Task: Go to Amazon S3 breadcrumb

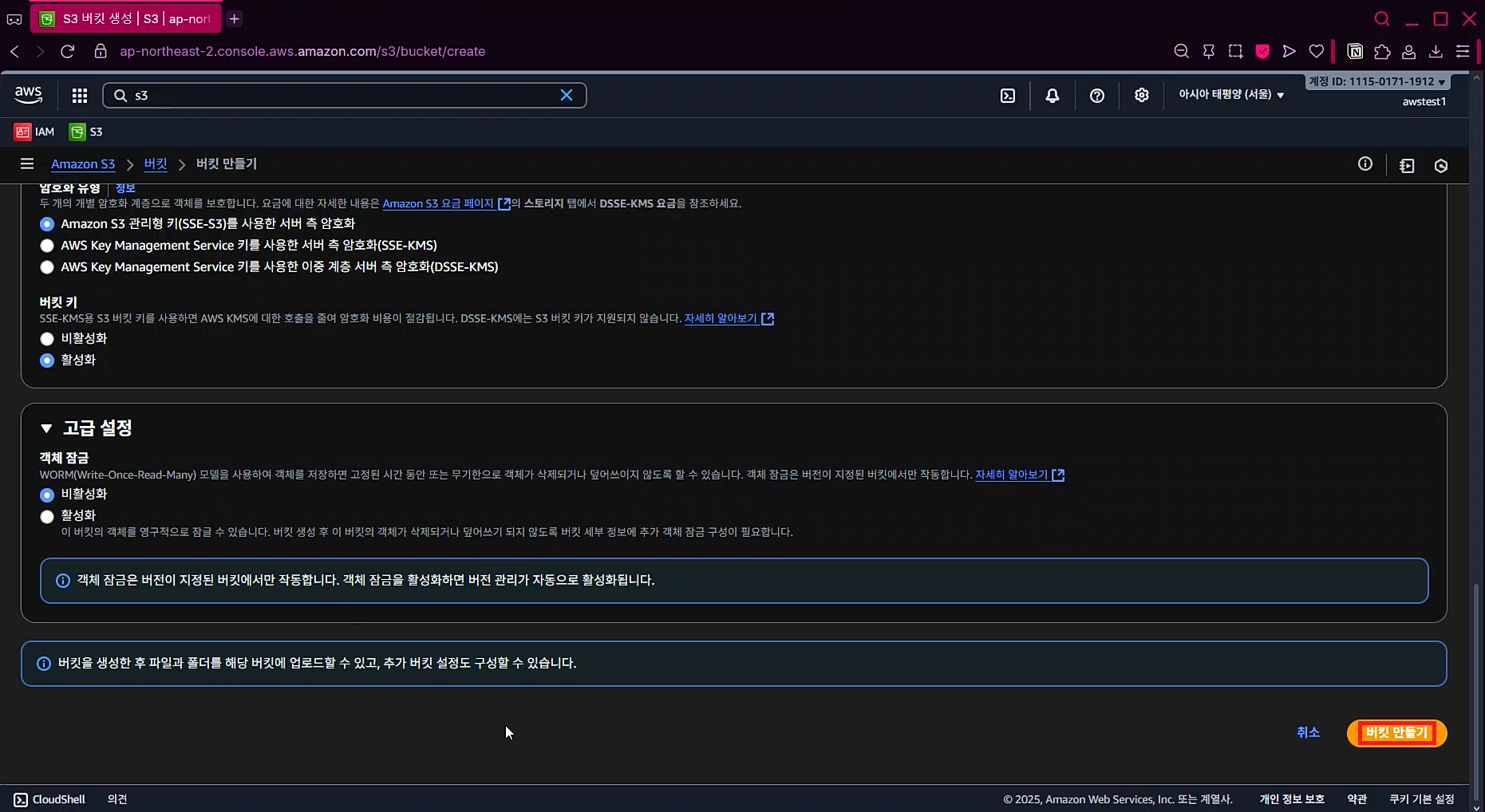Action: point(83,164)
